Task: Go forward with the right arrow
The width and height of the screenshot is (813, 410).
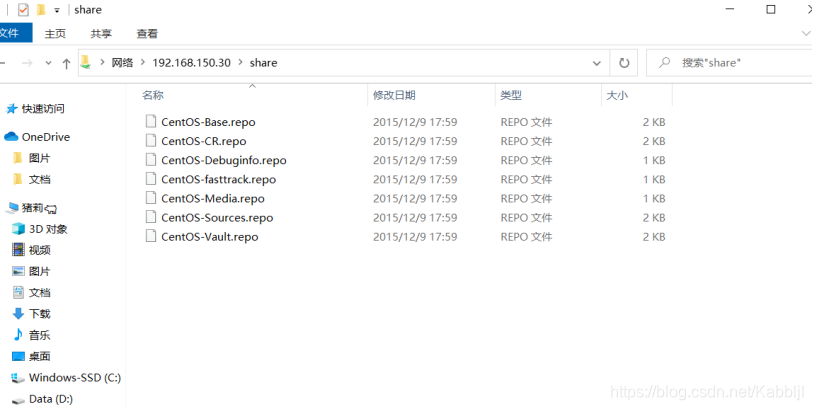Action: pos(27,63)
